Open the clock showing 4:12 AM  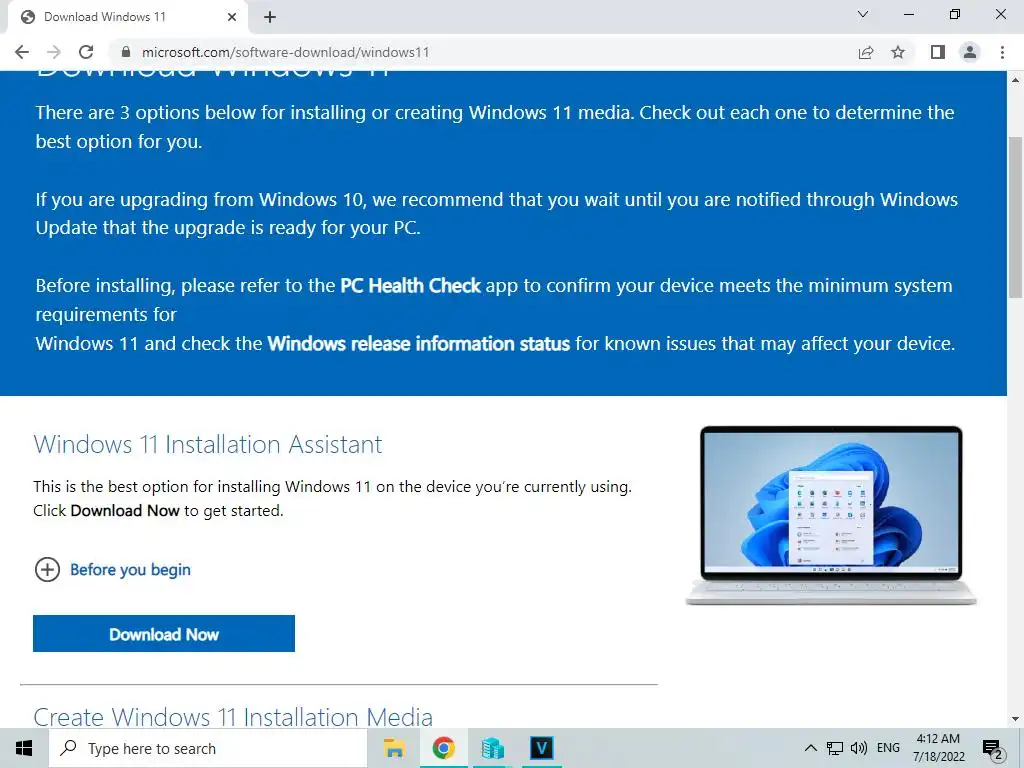(x=938, y=748)
